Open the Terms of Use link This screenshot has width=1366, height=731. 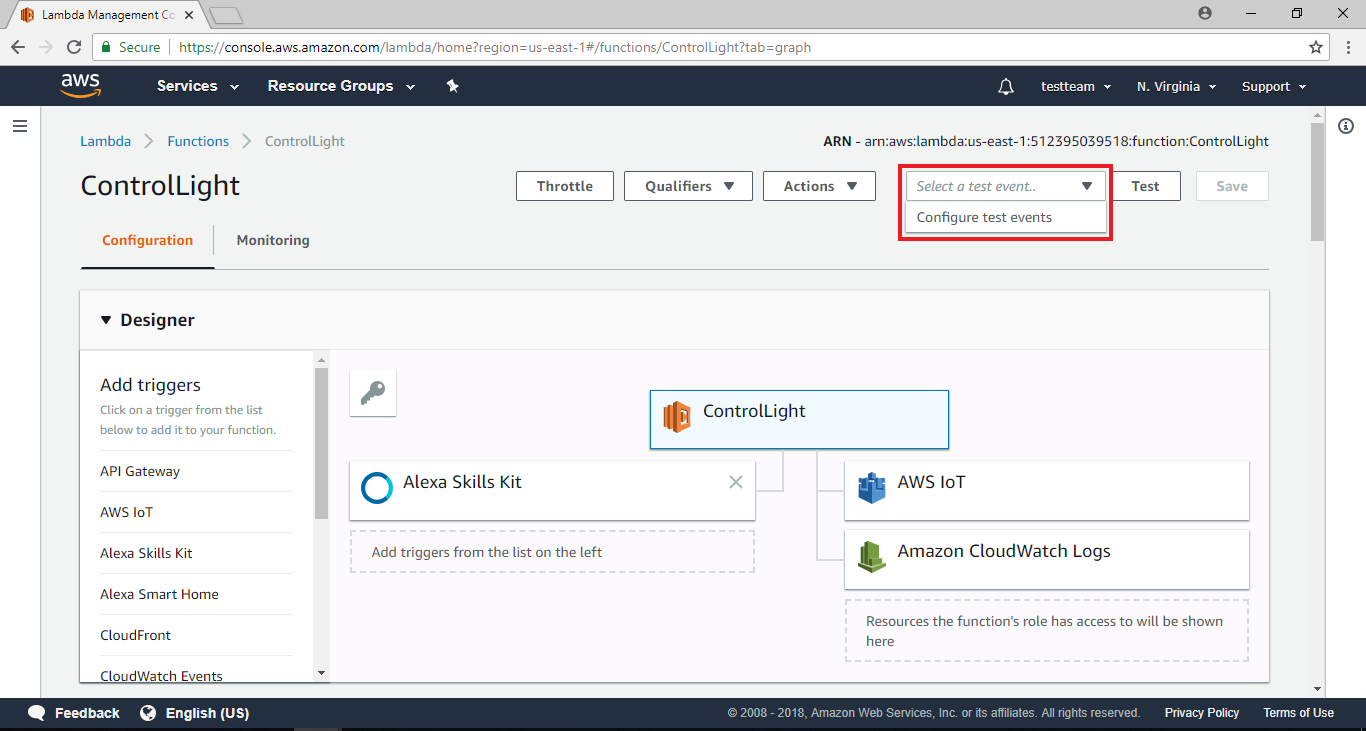[1298, 713]
